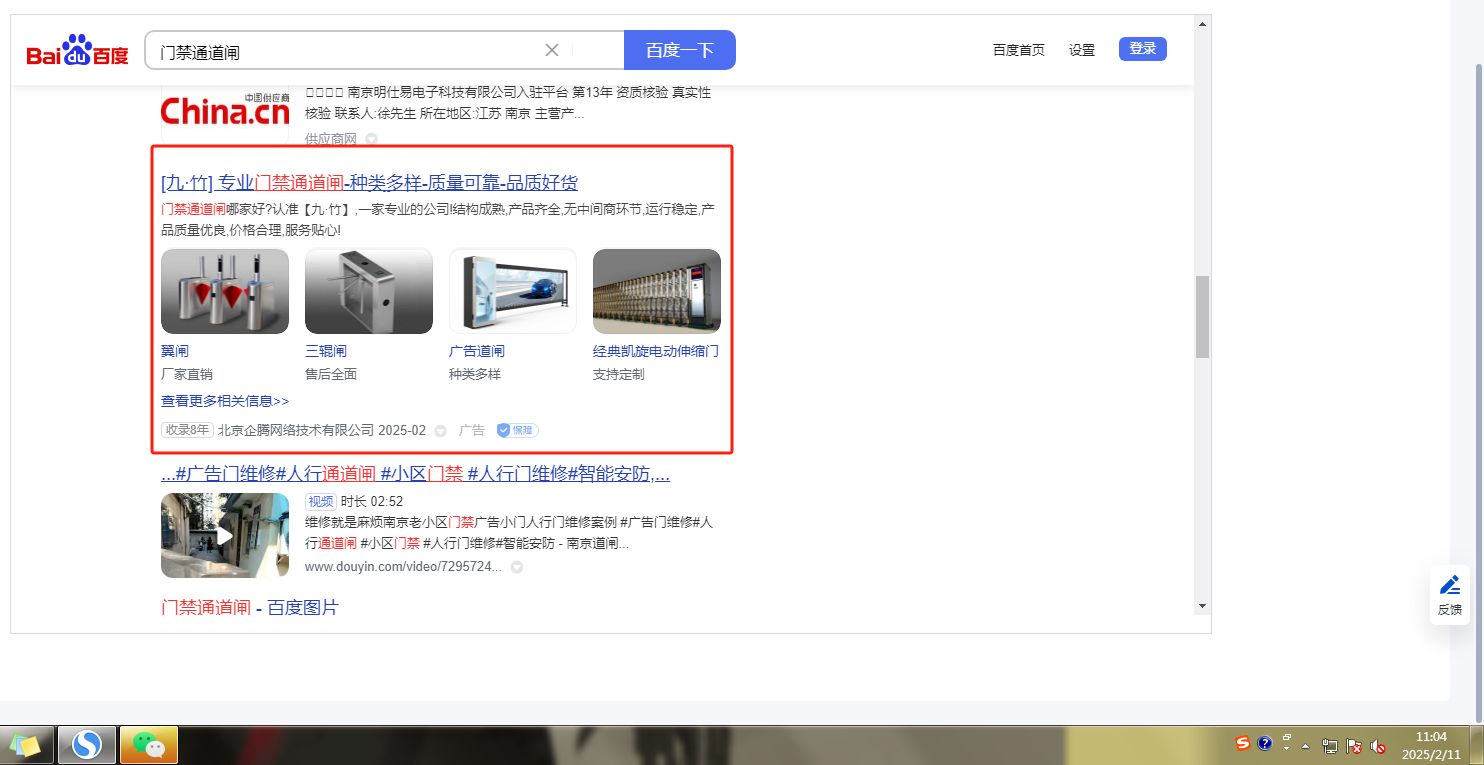Screen dimensions: 1484x765
Task: Open the www.douyin.com/video URL
Action: (x=403, y=567)
